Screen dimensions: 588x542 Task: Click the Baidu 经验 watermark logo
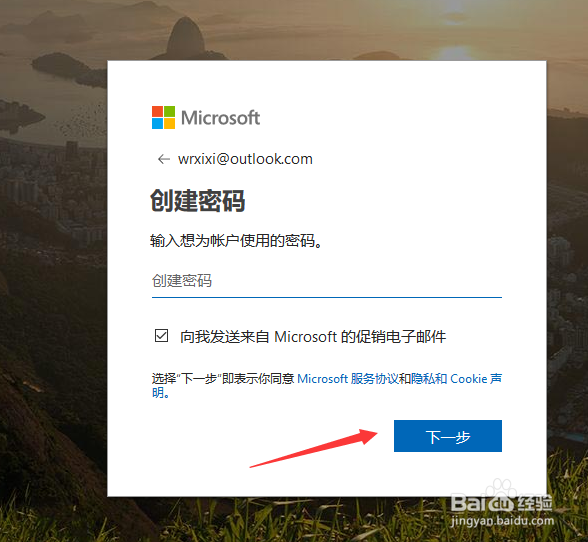coord(501,503)
